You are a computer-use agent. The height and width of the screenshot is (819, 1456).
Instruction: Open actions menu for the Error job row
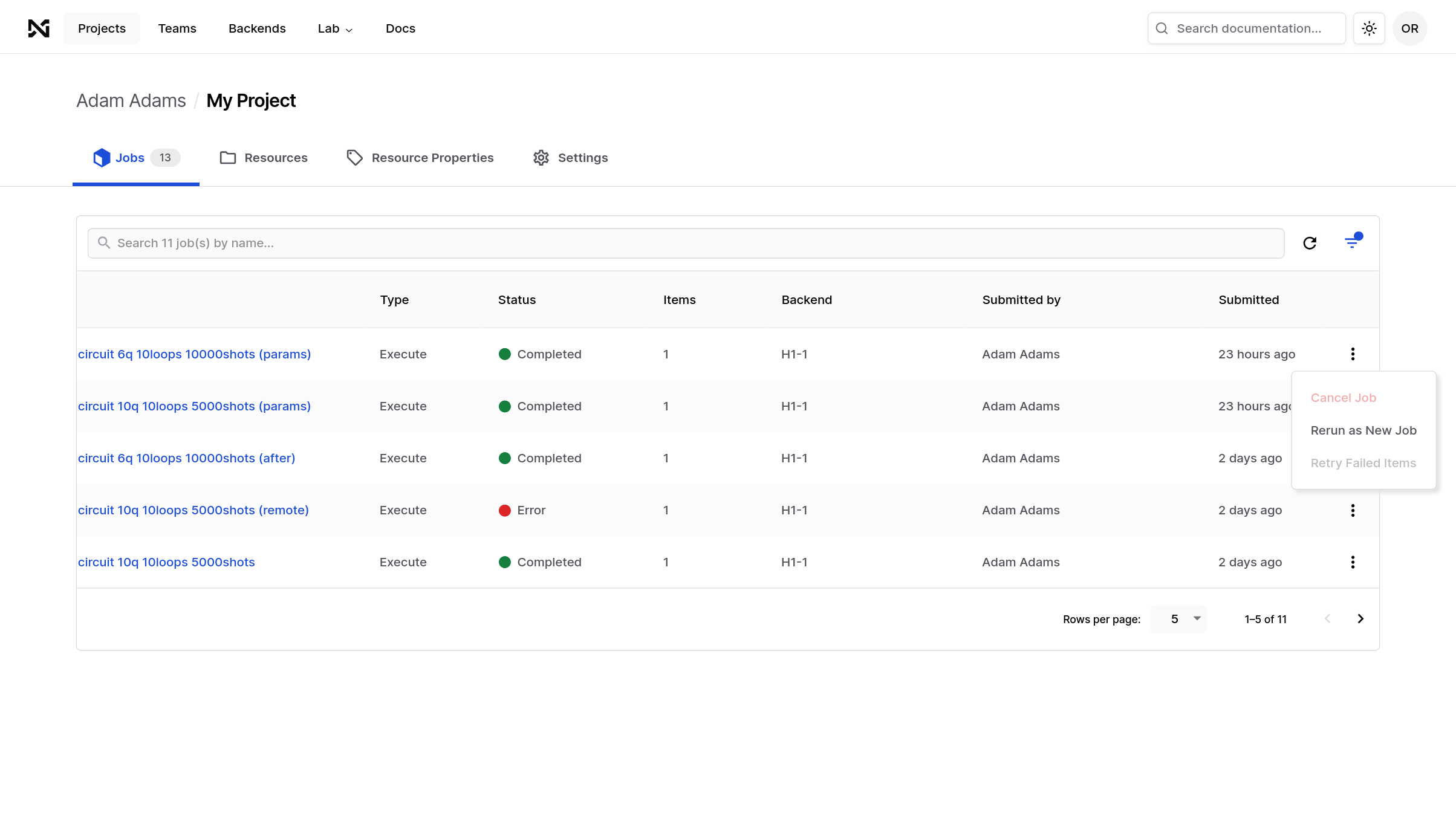[1353, 510]
